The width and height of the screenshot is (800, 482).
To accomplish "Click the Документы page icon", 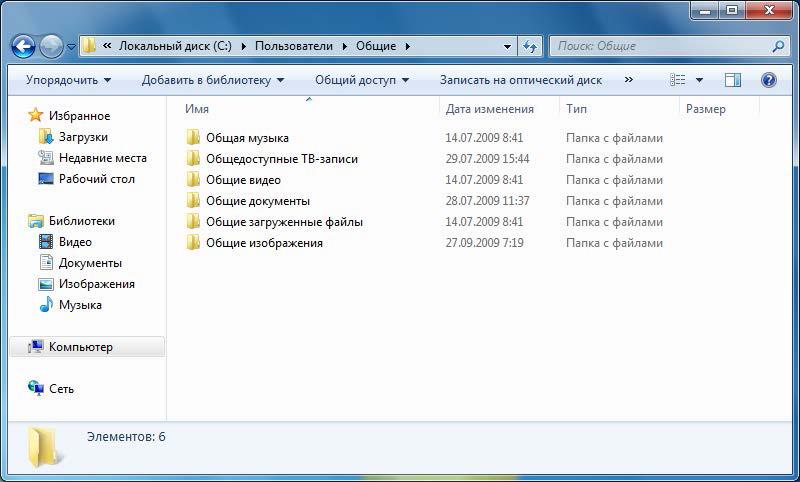I will tap(46, 263).
